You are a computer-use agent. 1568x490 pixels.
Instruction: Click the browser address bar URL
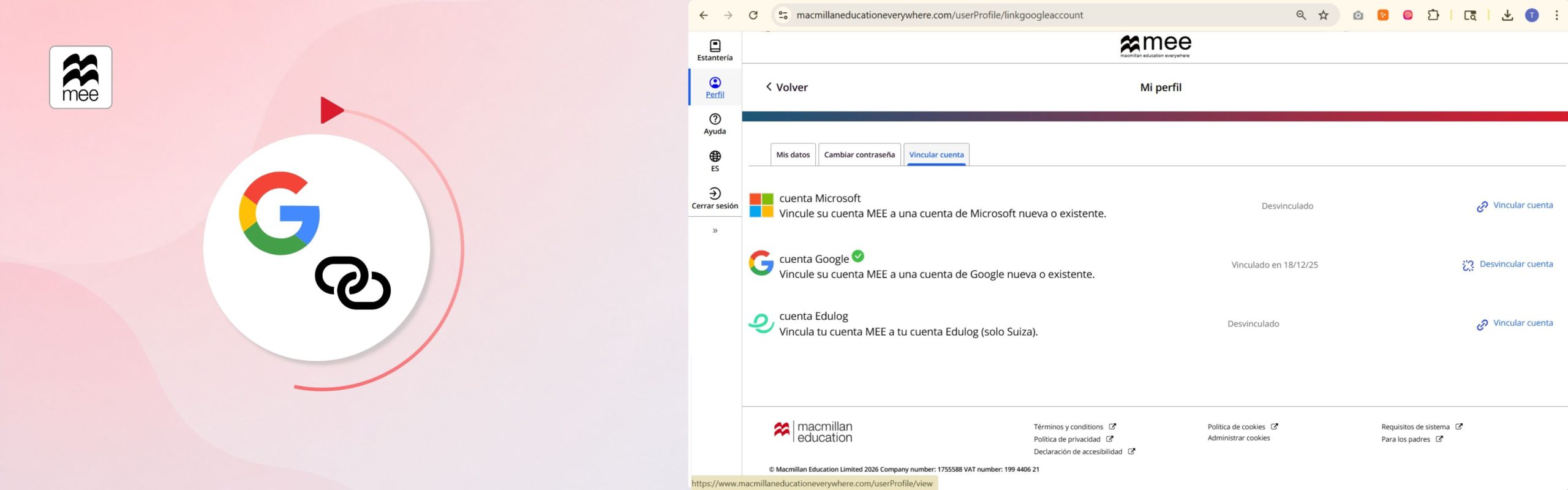coord(940,15)
